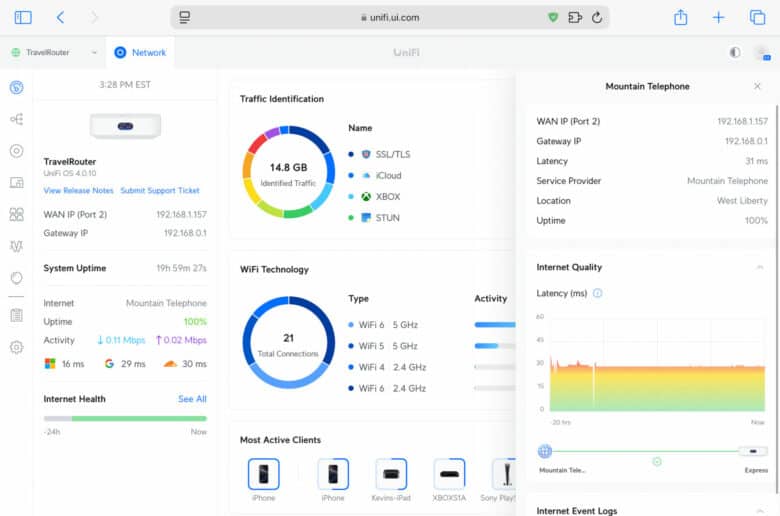Viewport: 780px width, 516px height.
Task: Select the WiFi 5 5 GHz row
Action: (x=383, y=346)
